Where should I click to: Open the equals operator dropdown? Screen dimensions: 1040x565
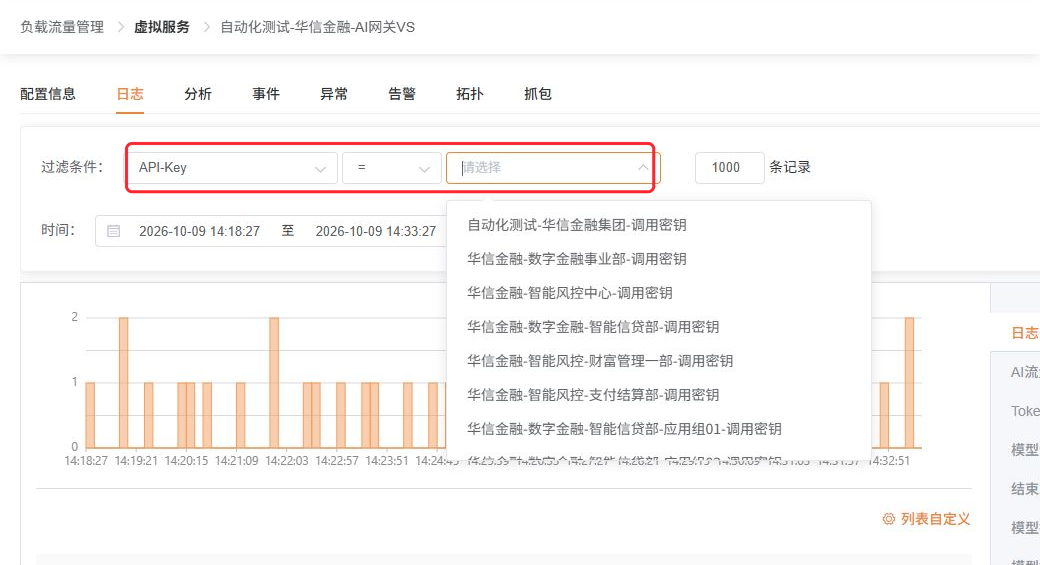point(392,168)
